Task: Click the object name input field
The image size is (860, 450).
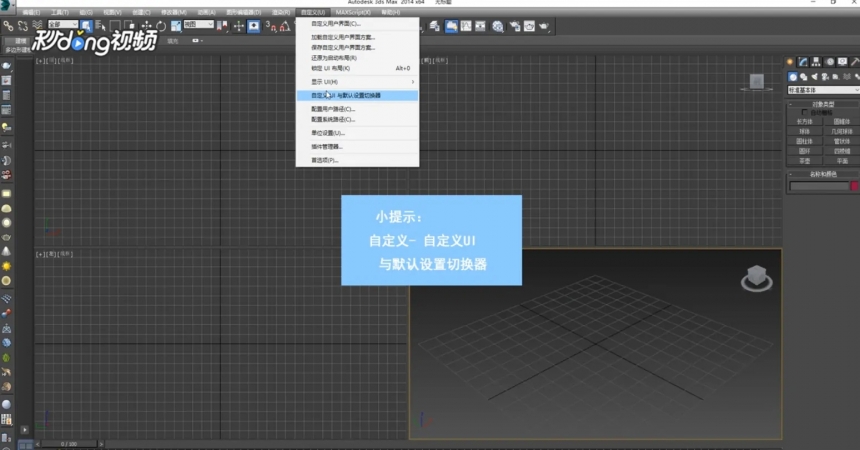Action: point(819,186)
